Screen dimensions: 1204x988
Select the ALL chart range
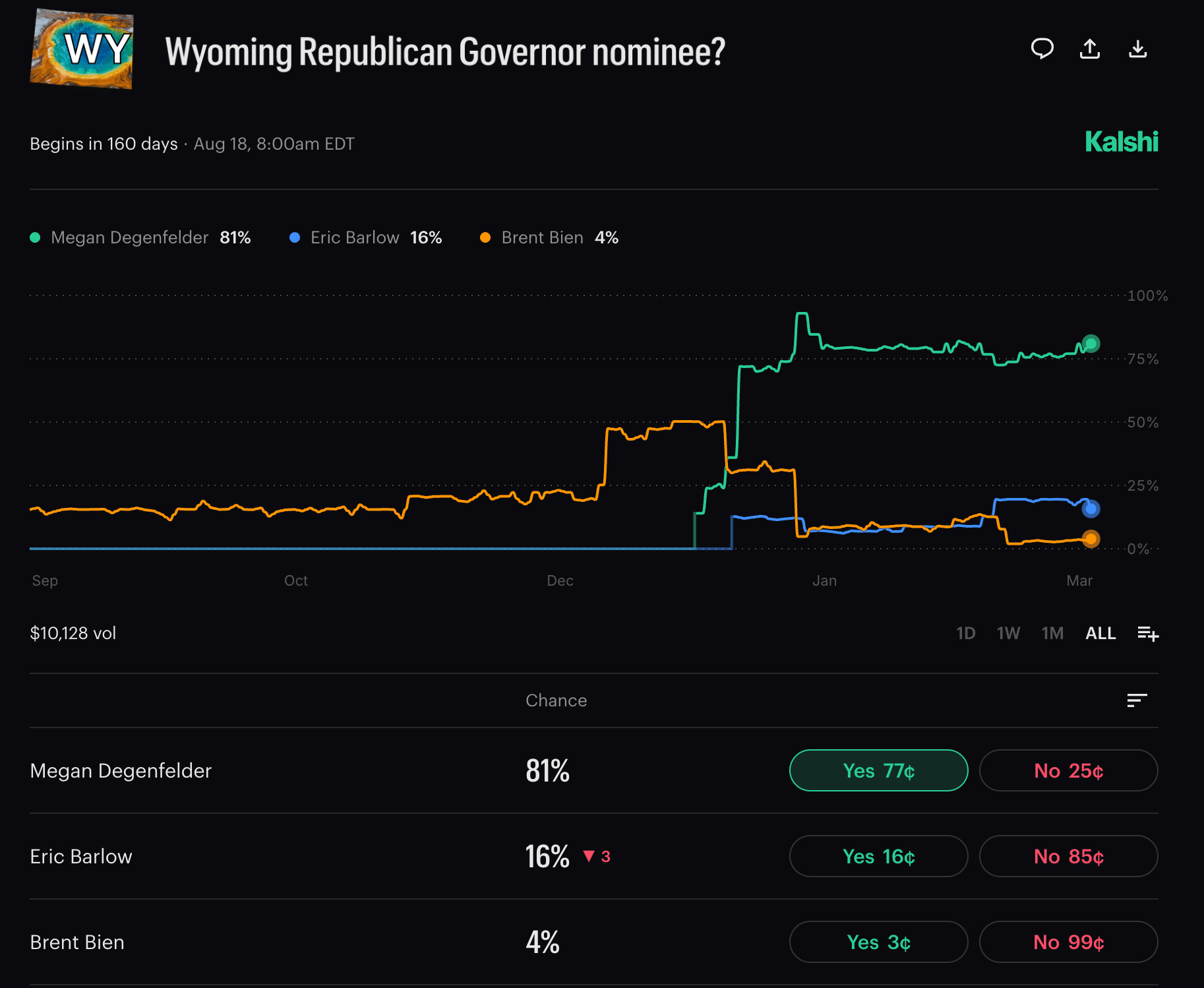tap(1100, 633)
